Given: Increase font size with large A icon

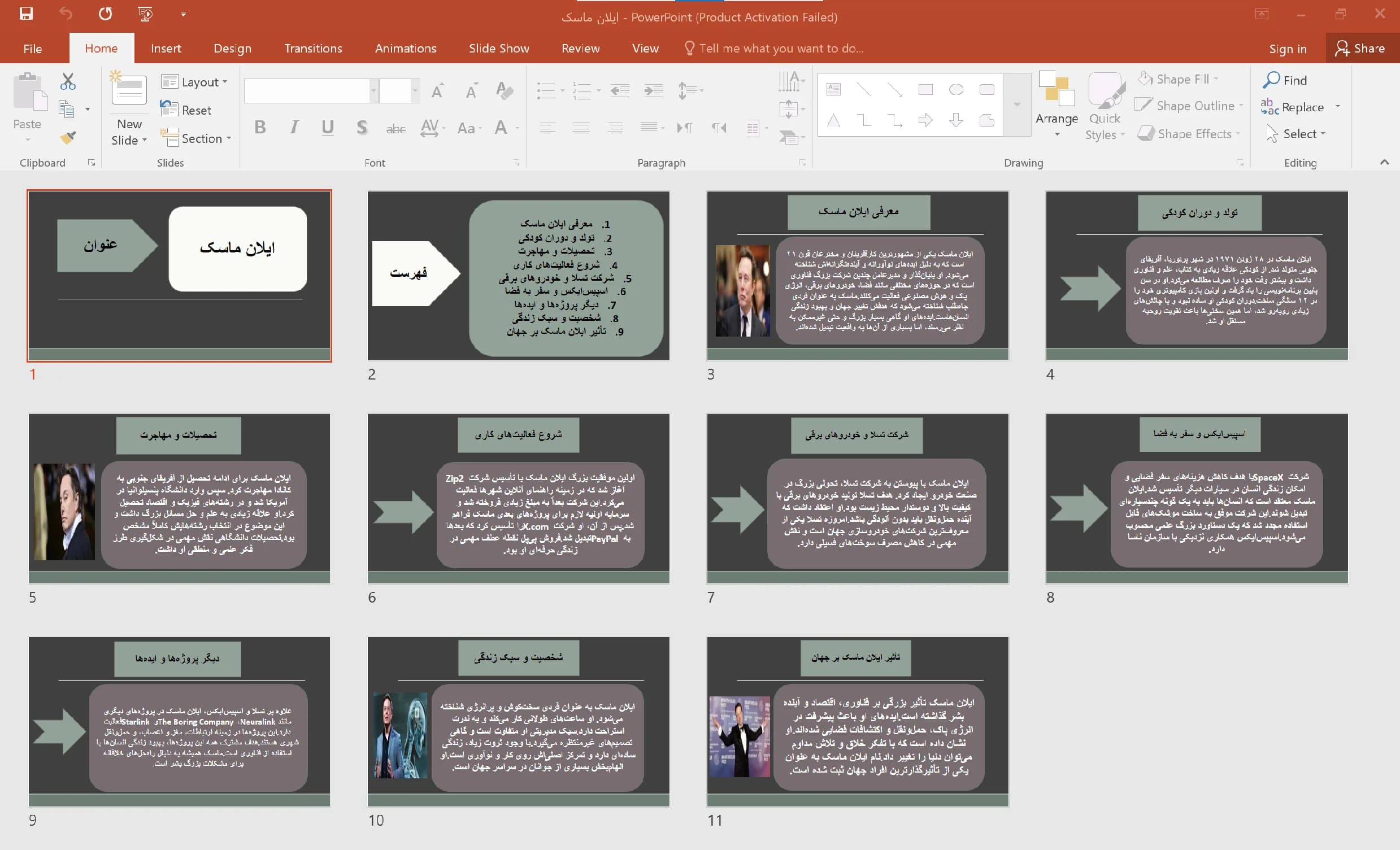Looking at the screenshot, I should pyautogui.click(x=437, y=91).
